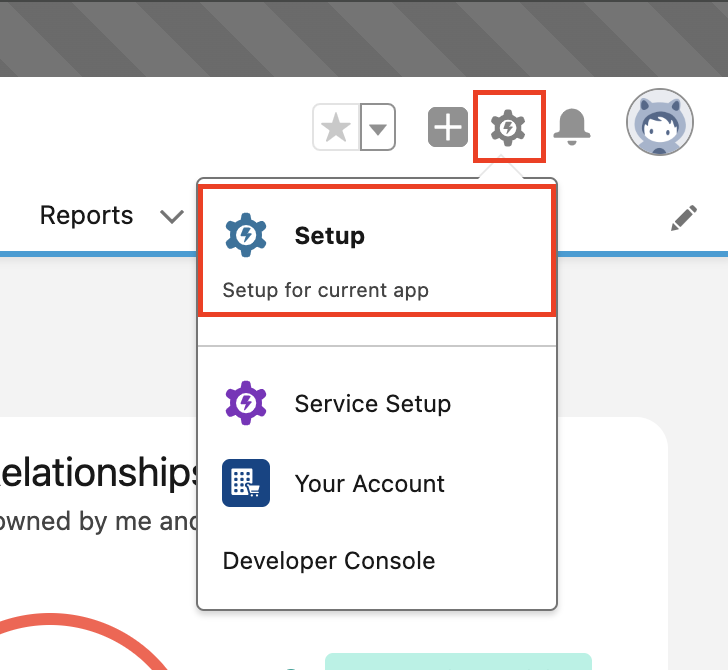This screenshot has height=670, width=728.
Task: Select Your Account menu entry
Action: pyautogui.click(x=377, y=483)
